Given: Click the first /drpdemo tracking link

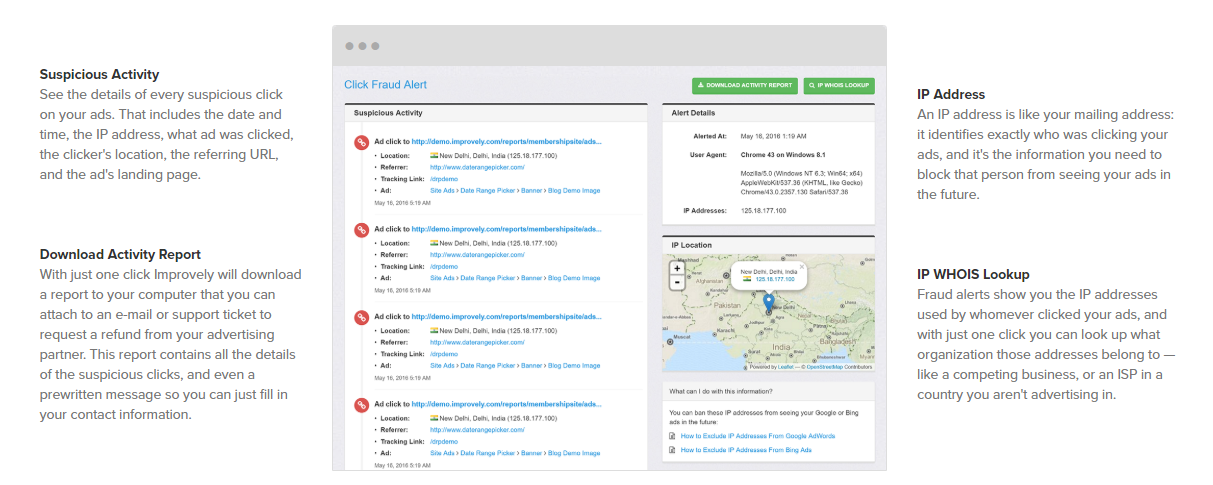Looking at the screenshot, I should pyautogui.click(x=443, y=179).
